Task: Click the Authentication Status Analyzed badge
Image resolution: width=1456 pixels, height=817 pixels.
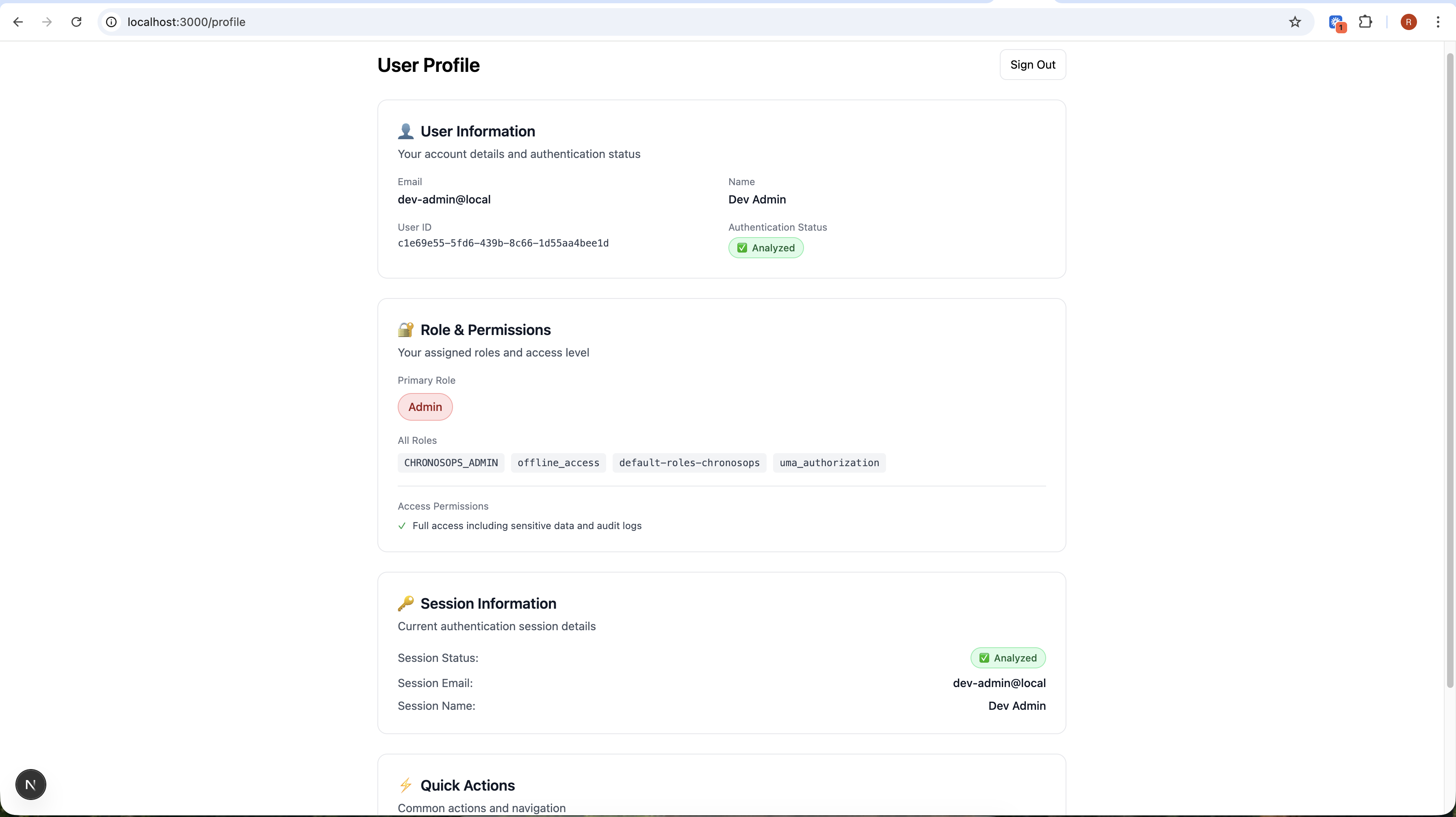Action: (765, 248)
